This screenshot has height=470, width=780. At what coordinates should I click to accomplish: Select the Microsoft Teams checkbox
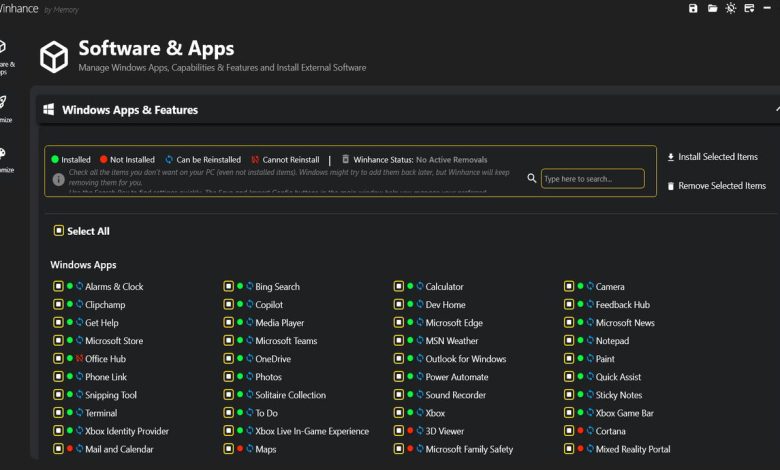(228, 341)
